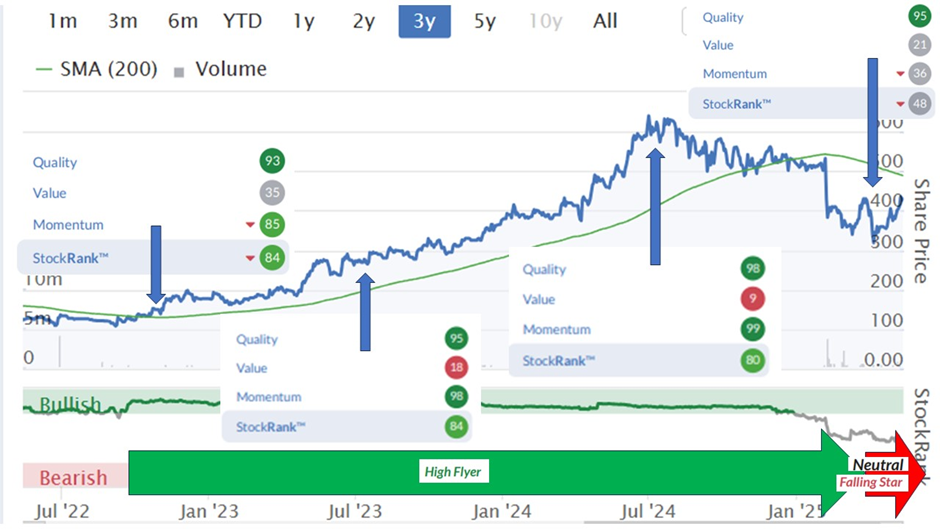Click the Momentum score 85 badge
This screenshot has width=940, height=529.
272,224
